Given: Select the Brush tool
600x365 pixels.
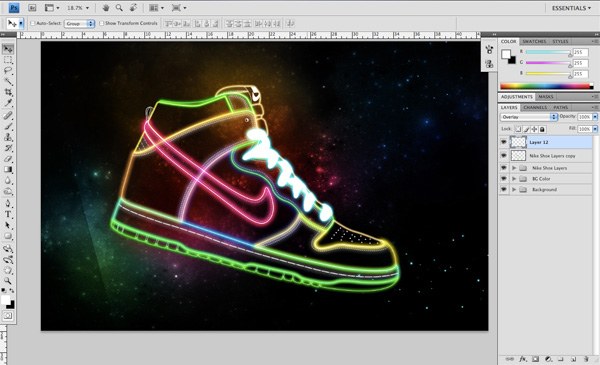Looking at the screenshot, I should (x=8, y=126).
